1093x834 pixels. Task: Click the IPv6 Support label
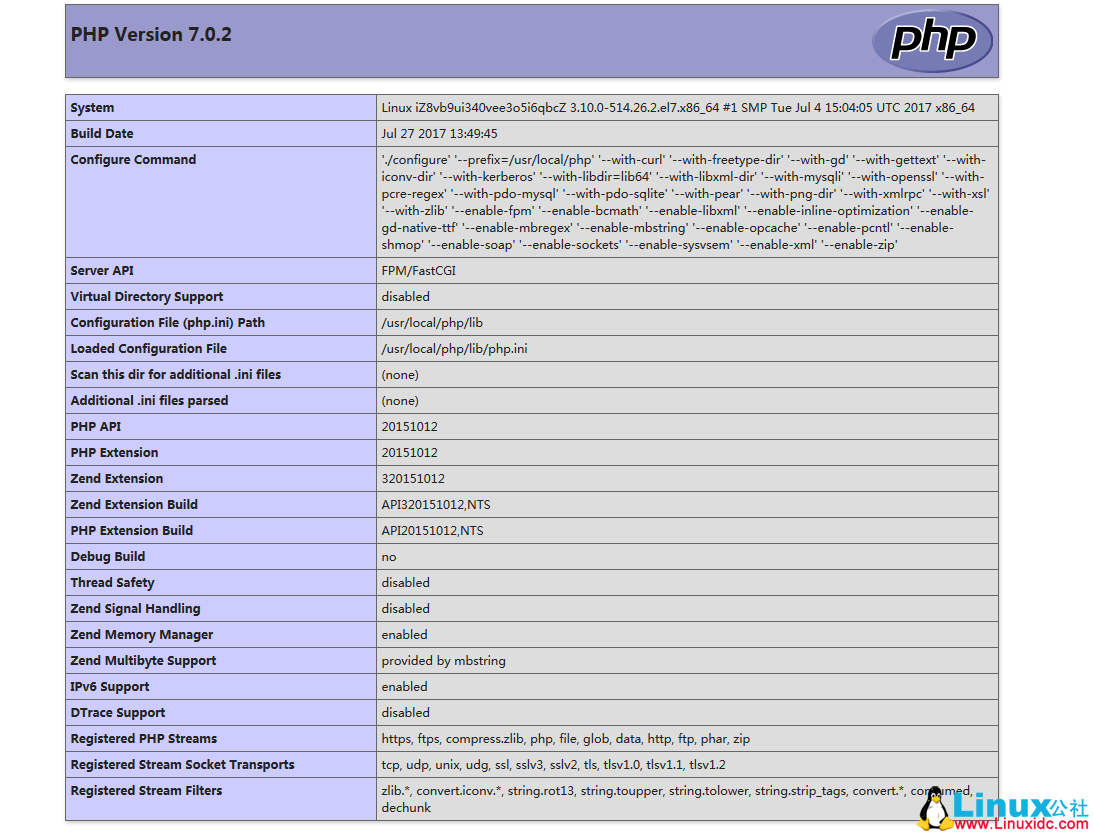(x=110, y=687)
